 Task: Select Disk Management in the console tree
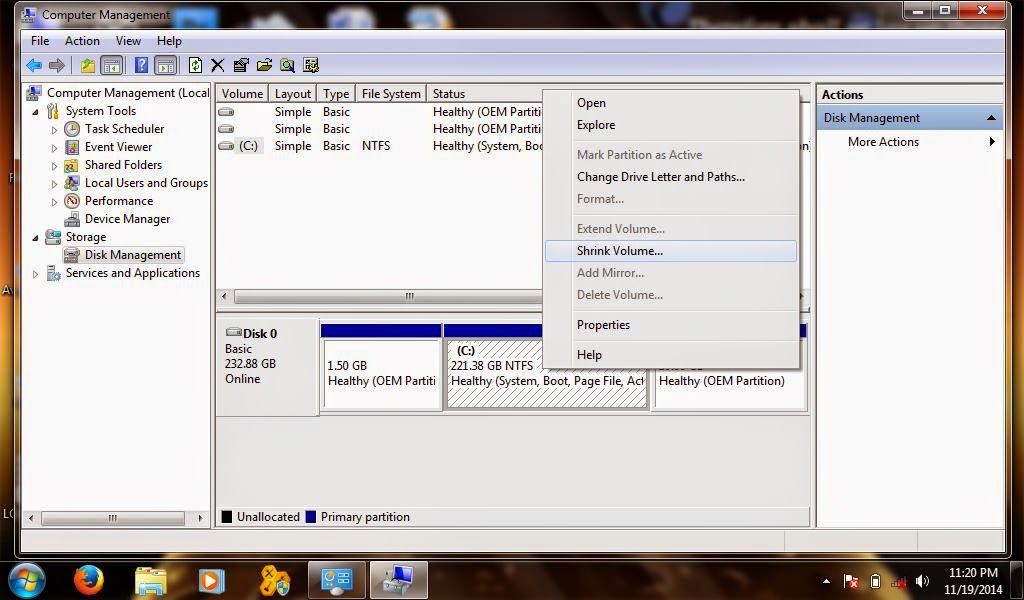[x=131, y=254]
